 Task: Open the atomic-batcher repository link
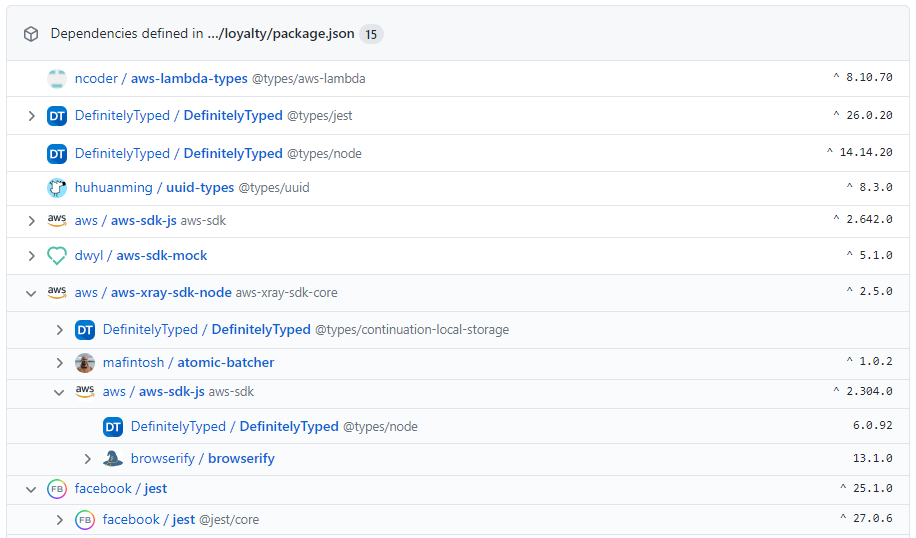[x=225, y=362]
